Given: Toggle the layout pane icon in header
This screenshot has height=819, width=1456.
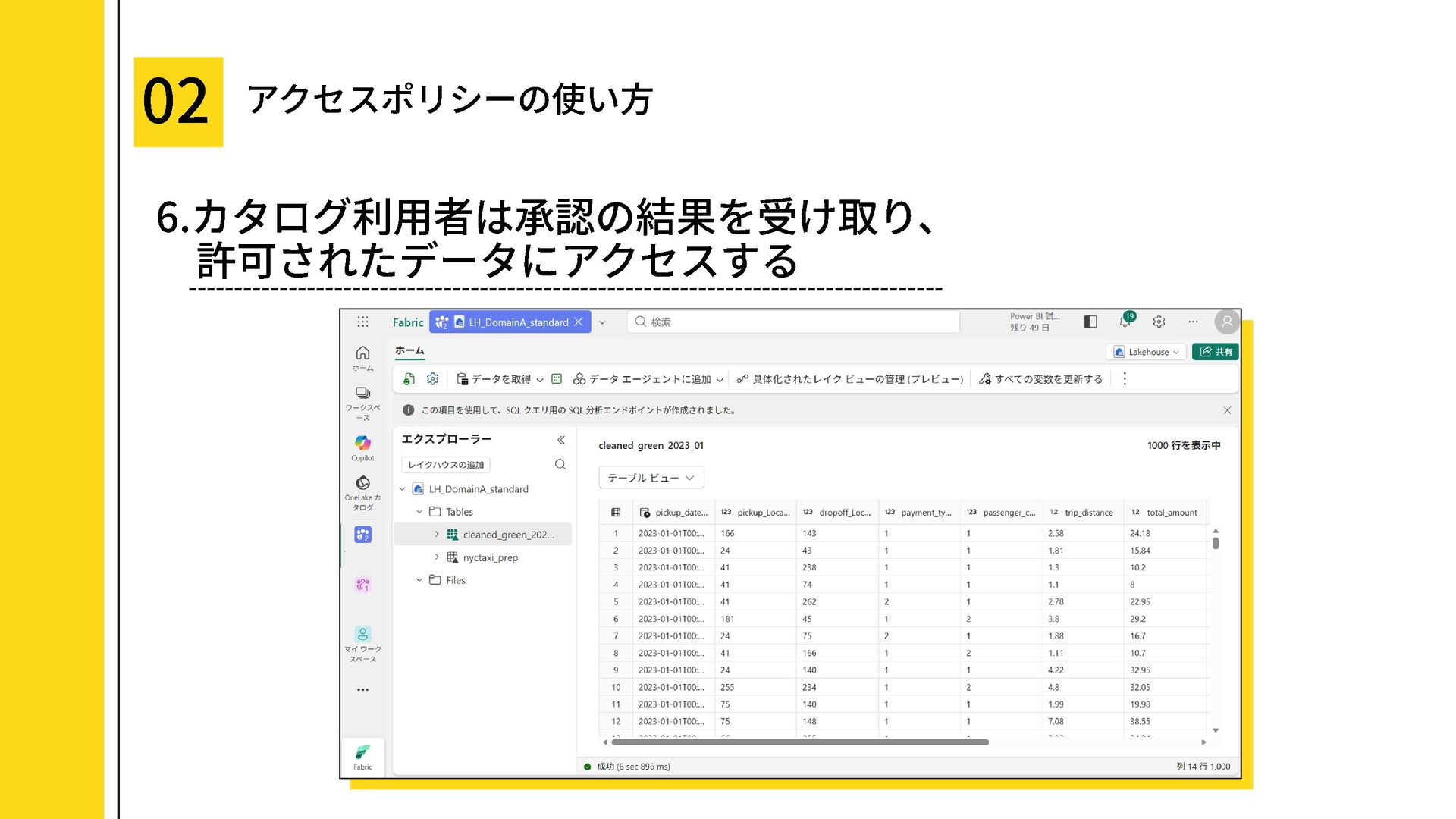Looking at the screenshot, I should click(1090, 322).
